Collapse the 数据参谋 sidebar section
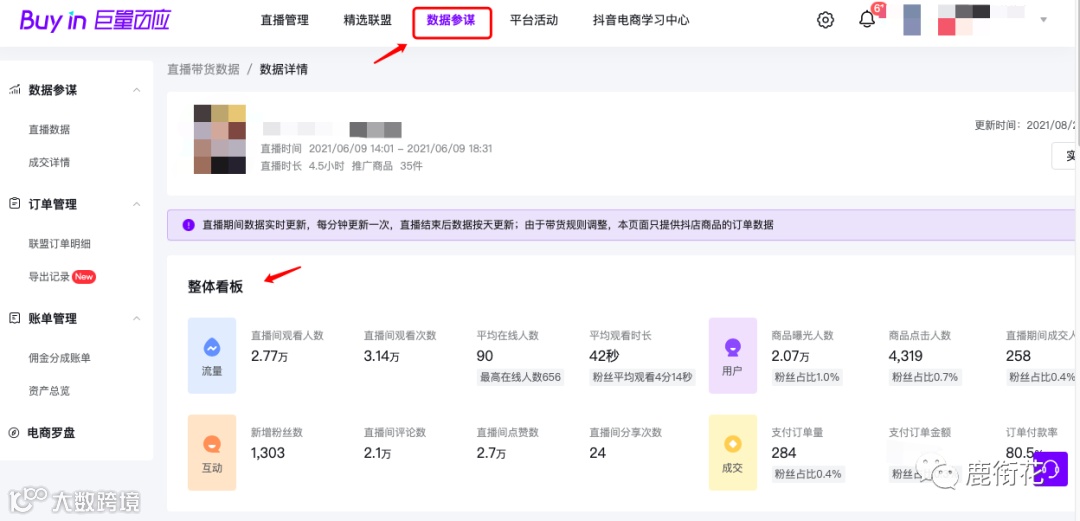Viewport: 1080px width, 521px height. (x=136, y=90)
